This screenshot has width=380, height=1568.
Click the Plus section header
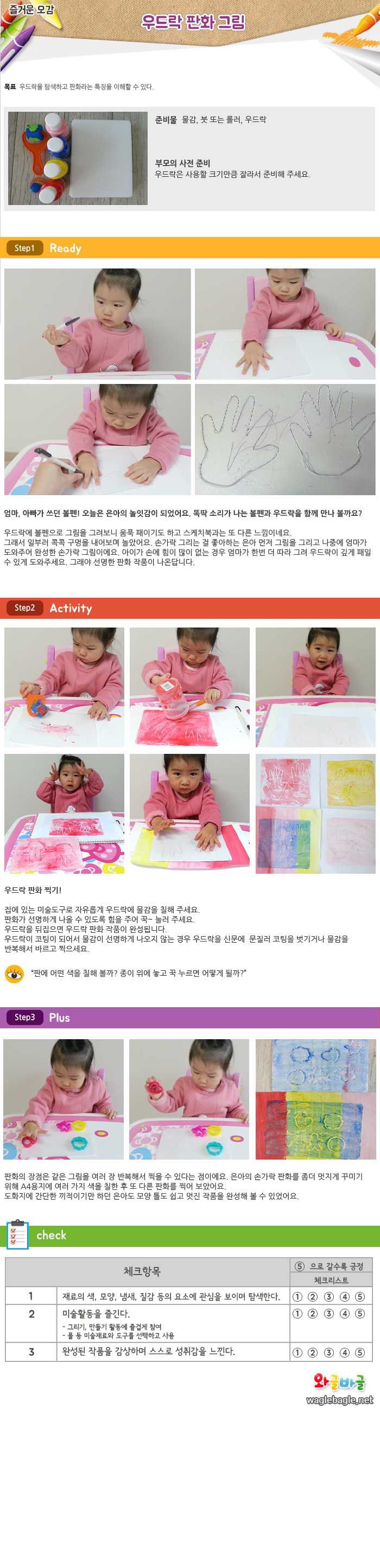(60, 1017)
